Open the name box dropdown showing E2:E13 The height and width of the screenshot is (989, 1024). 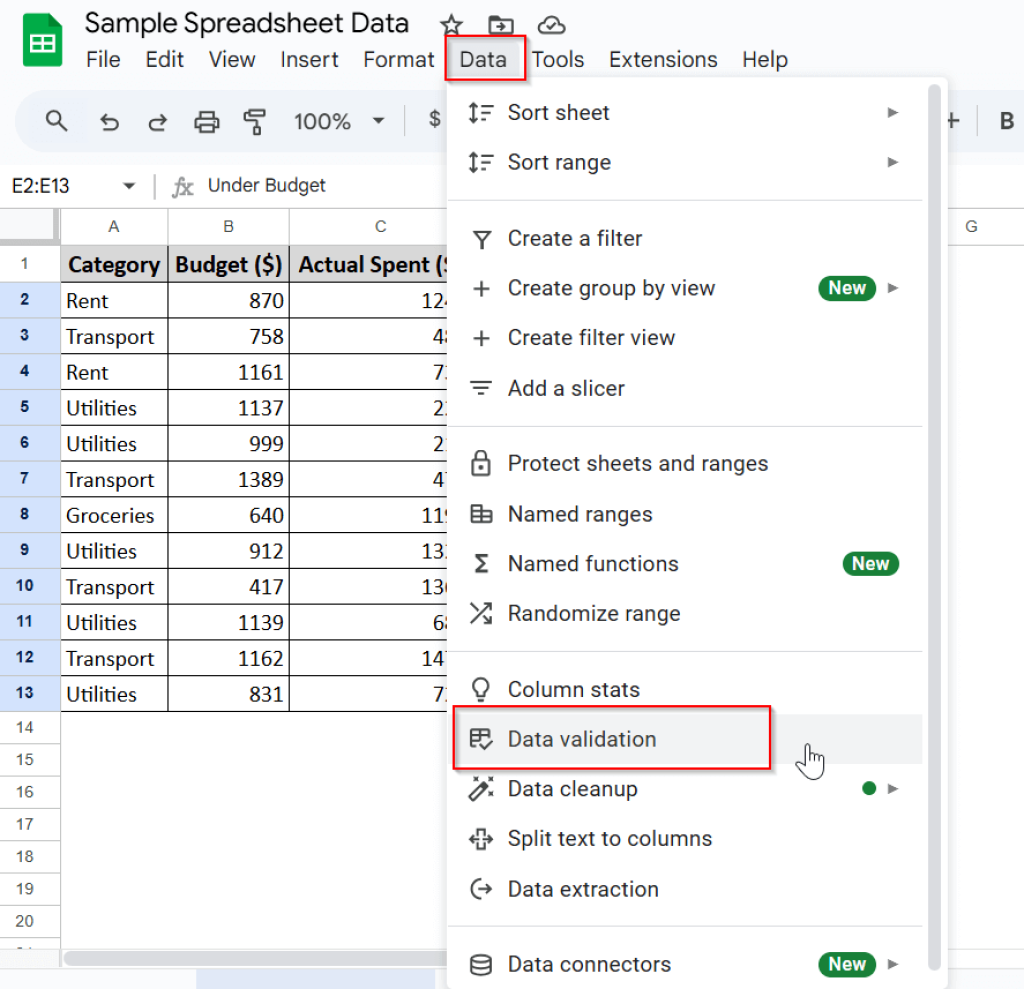(x=128, y=185)
